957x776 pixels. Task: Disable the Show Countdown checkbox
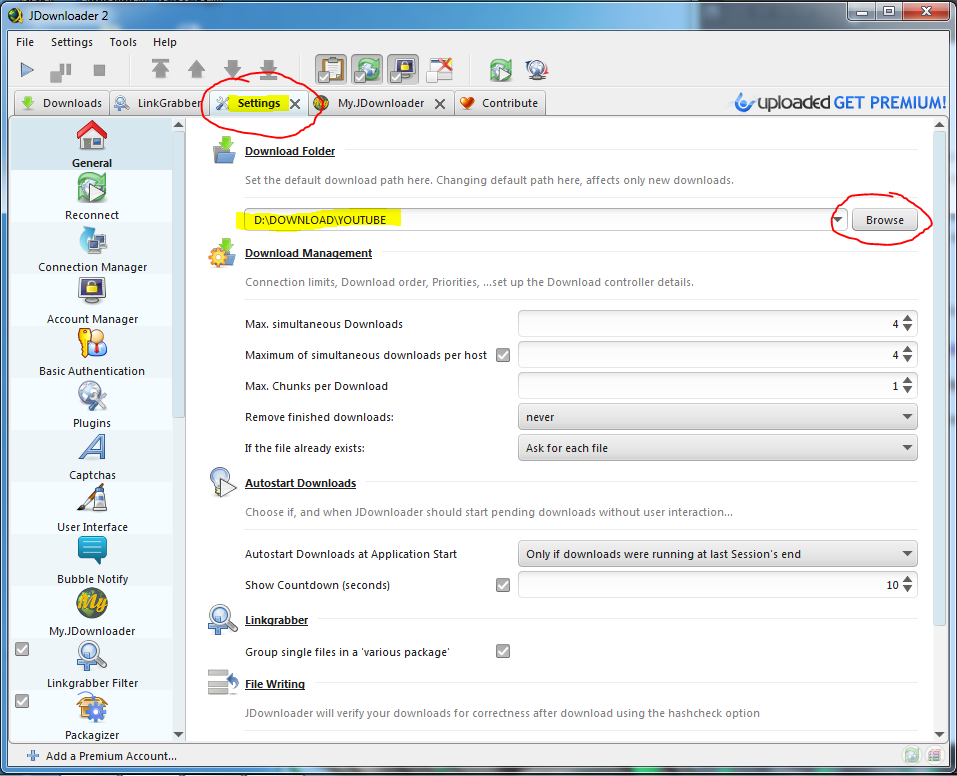click(x=503, y=585)
